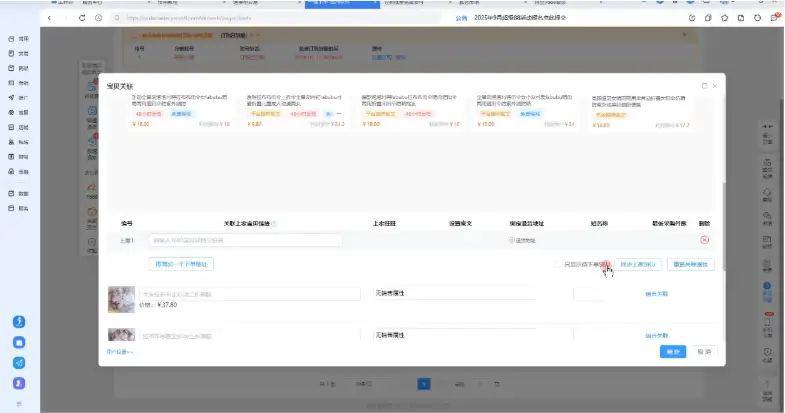Image resolution: width=785 pixels, height=413 pixels.
Task: Click the 同步上家SKU button
Action: pyautogui.click(x=638, y=264)
